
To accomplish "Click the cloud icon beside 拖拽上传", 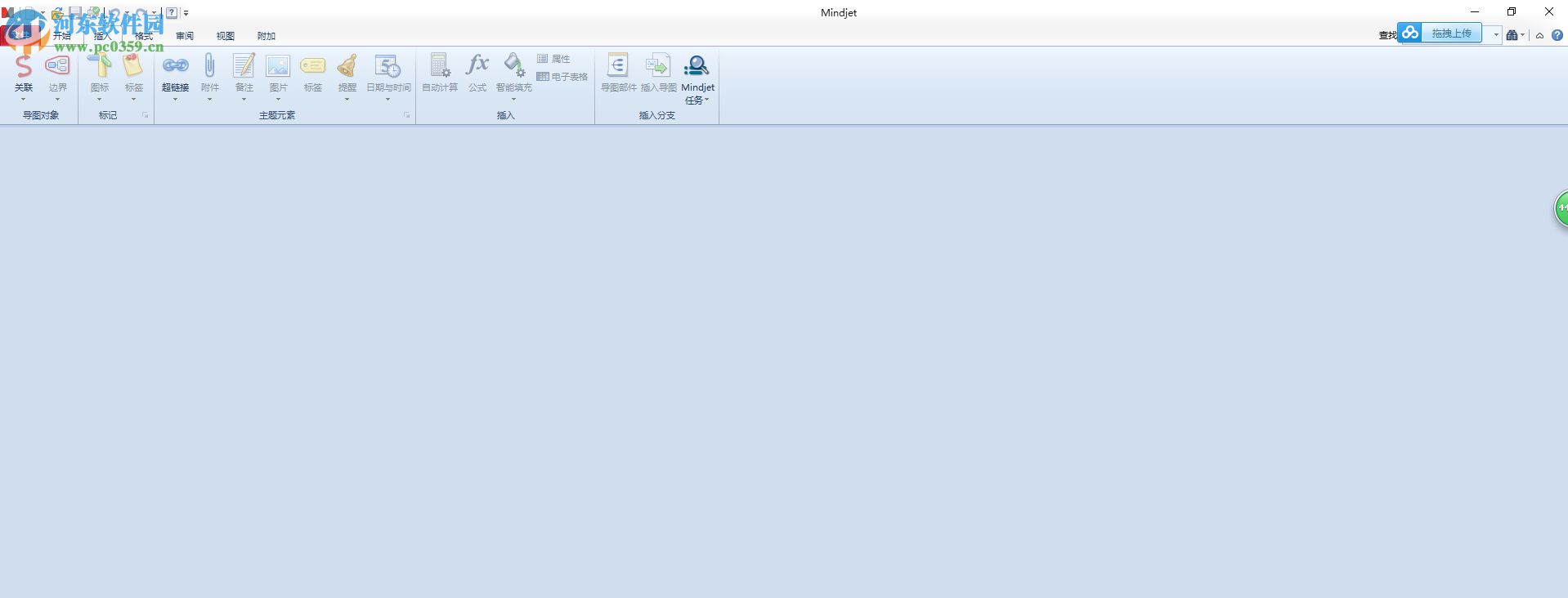I will click(x=1409, y=33).
